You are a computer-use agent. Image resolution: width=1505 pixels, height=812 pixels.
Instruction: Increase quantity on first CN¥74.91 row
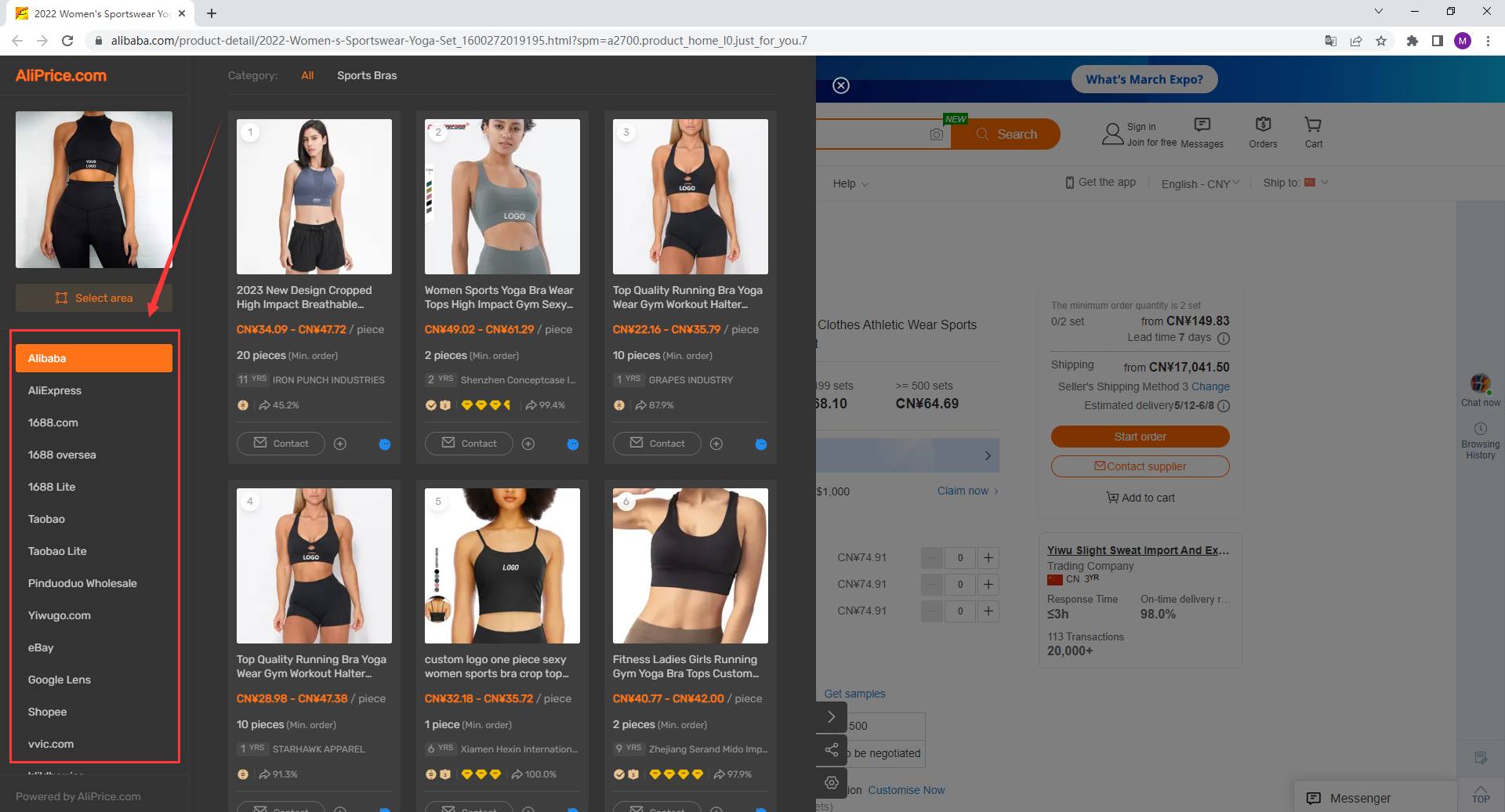(x=988, y=558)
